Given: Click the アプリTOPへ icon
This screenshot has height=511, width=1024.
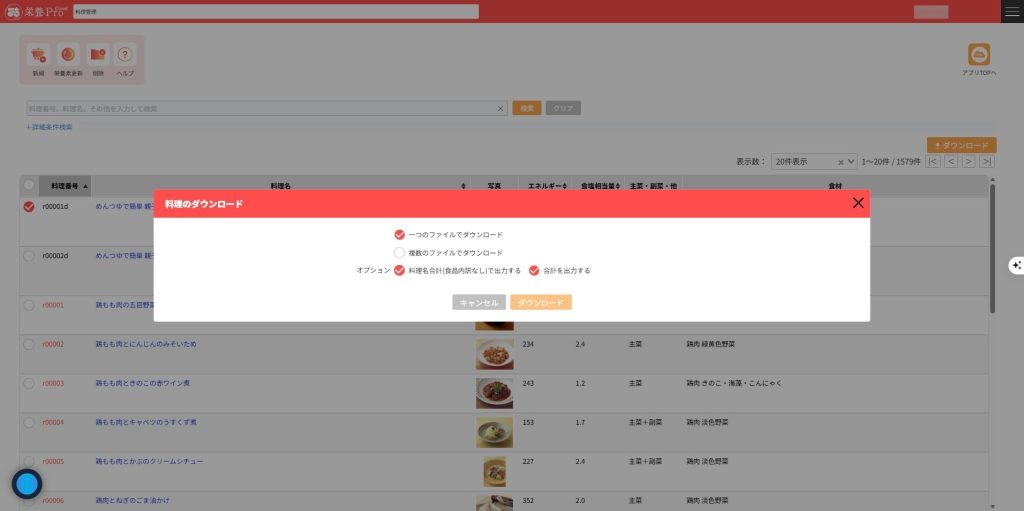Looking at the screenshot, I should [x=979, y=57].
